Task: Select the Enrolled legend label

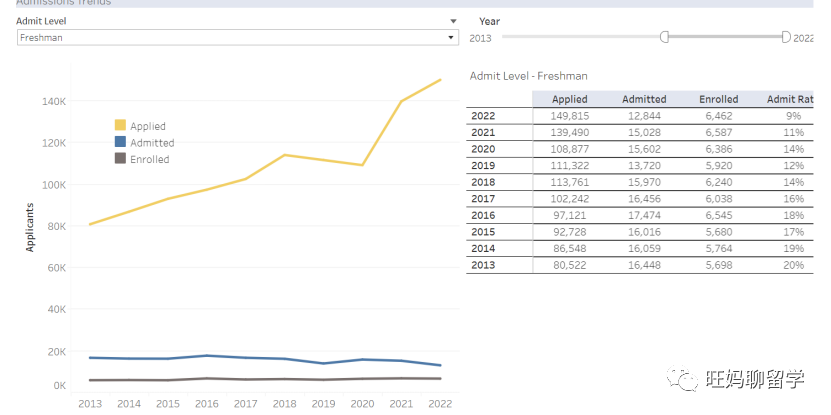Action: click(149, 159)
